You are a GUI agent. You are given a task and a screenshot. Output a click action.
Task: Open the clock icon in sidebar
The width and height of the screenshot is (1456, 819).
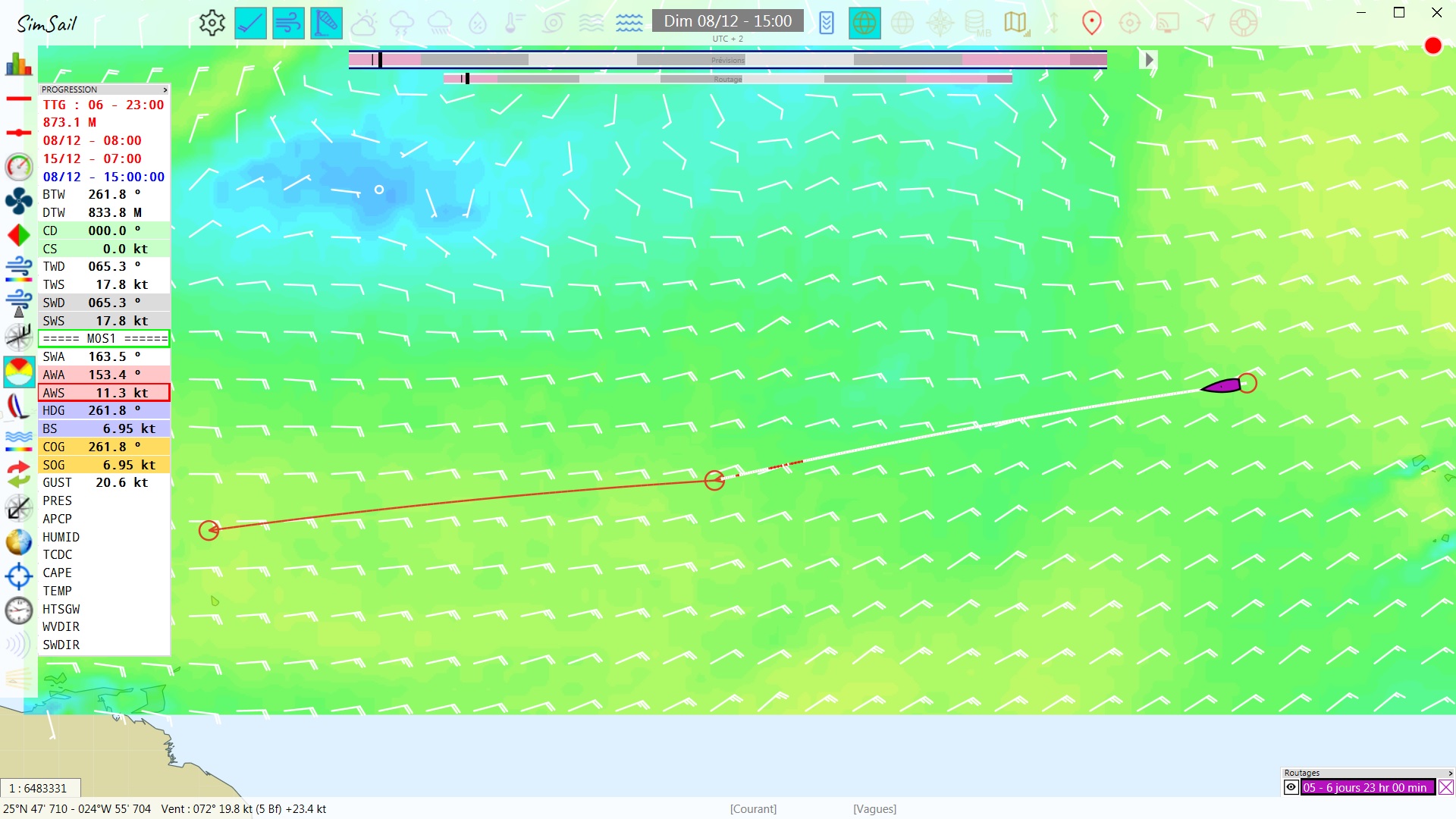(x=18, y=610)
